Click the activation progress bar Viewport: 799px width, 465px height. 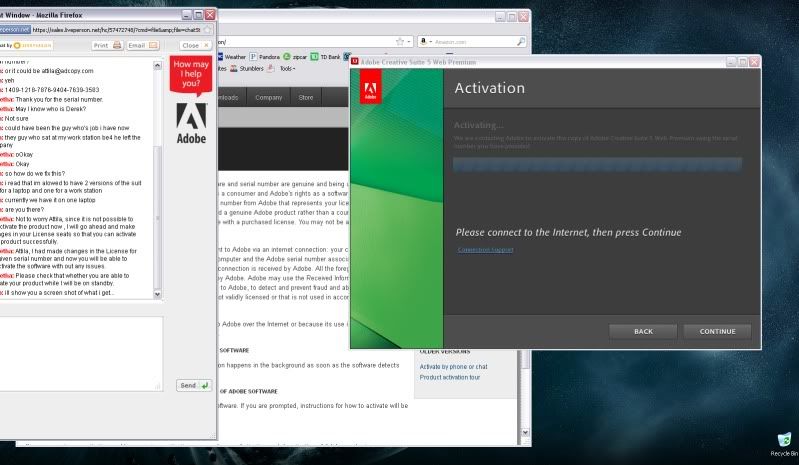pyautogui.click(x=597, y=164)
